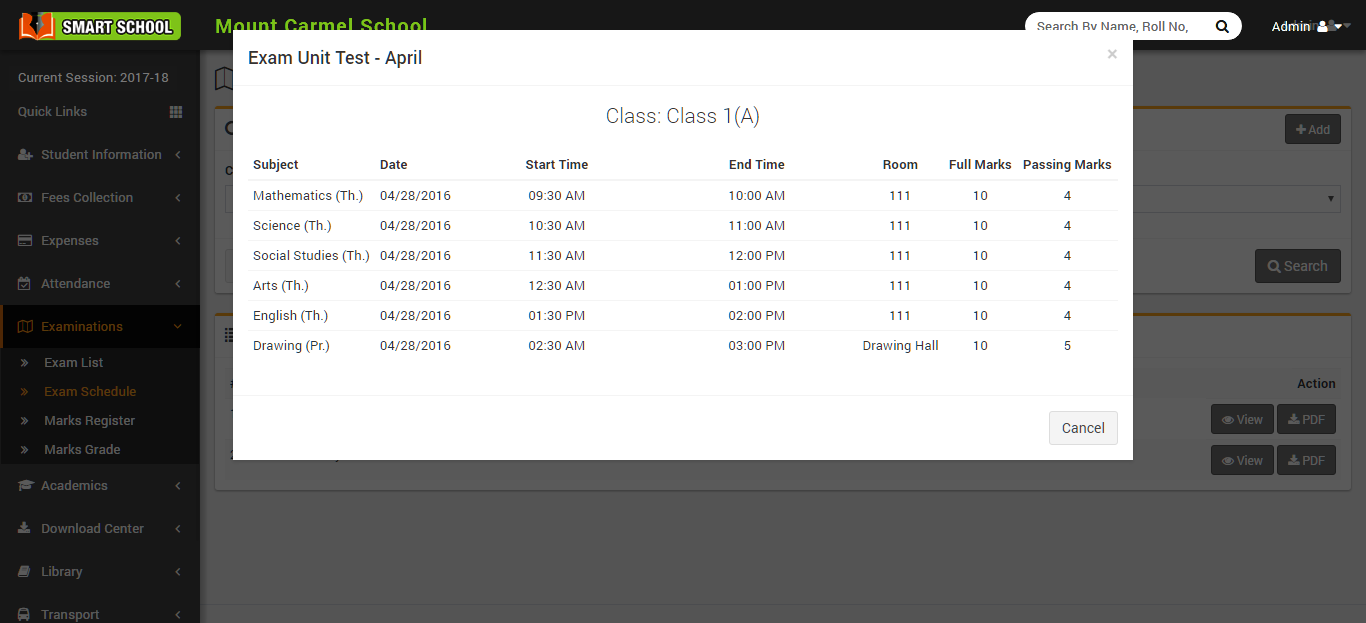Click the Add button
Image resolution: width=1366 pixels, height=623 pixels.
(x=1313, y=129)
